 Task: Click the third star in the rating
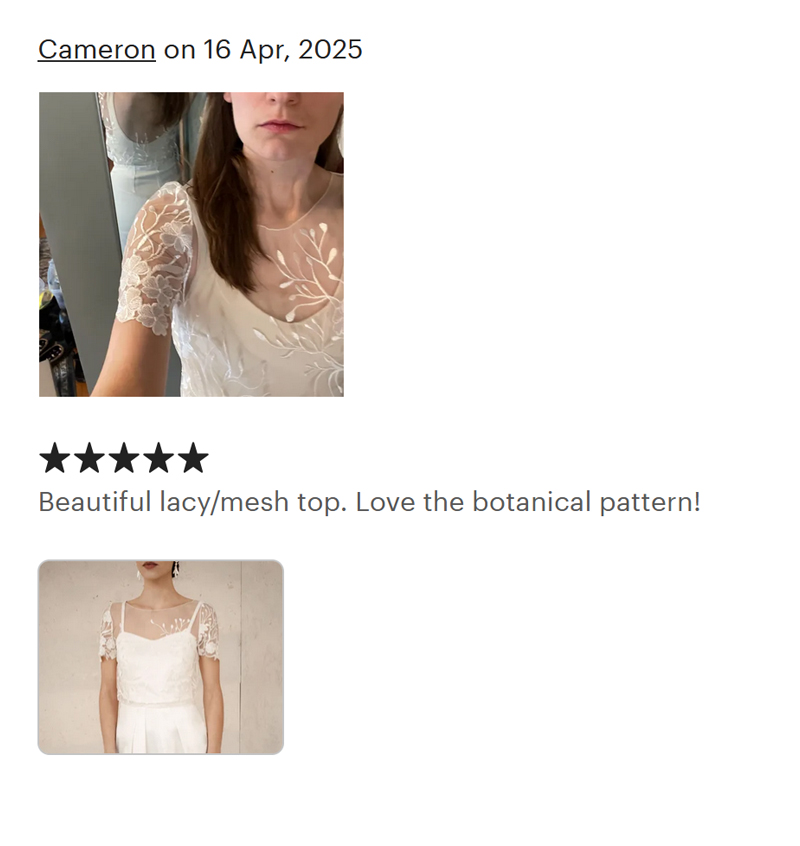tap(123, 459)
